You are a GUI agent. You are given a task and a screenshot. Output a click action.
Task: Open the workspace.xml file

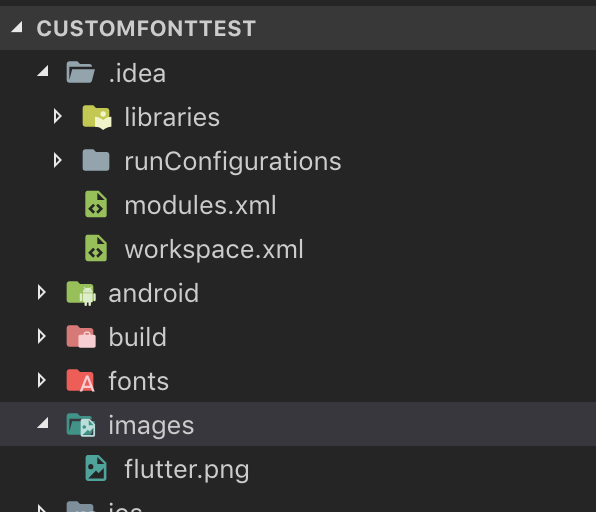214,250
